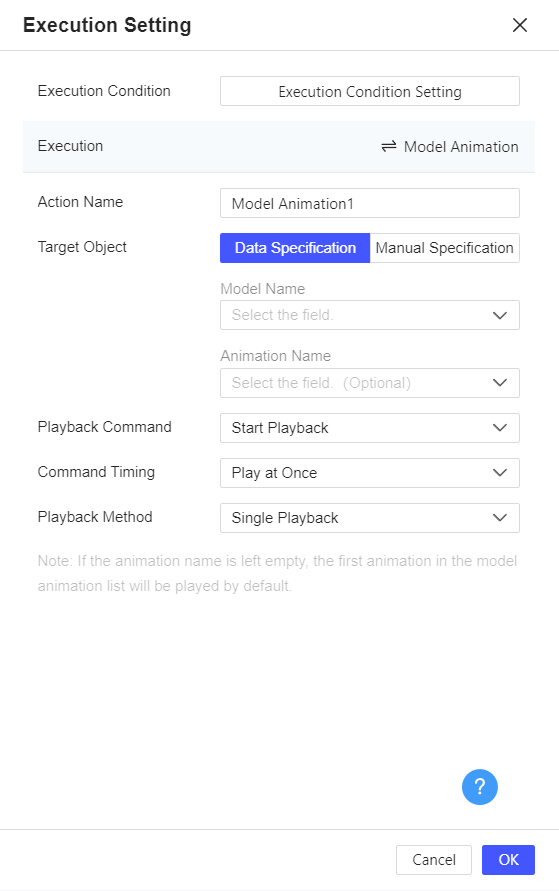Open the Model Name field dropdown

pos(370,315)
